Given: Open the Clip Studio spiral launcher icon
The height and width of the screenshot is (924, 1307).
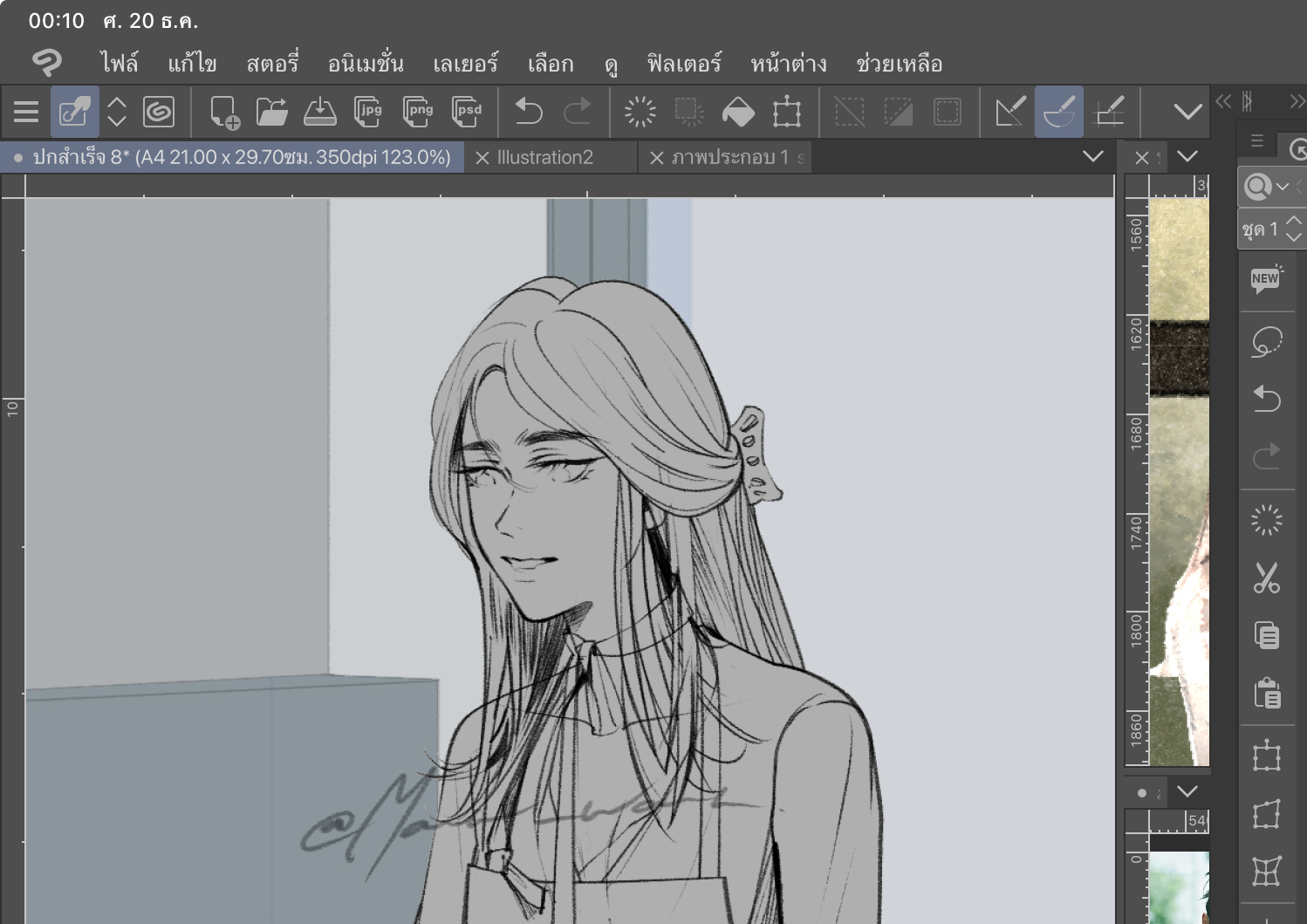Looking at the screenshot, I should 159,112.
